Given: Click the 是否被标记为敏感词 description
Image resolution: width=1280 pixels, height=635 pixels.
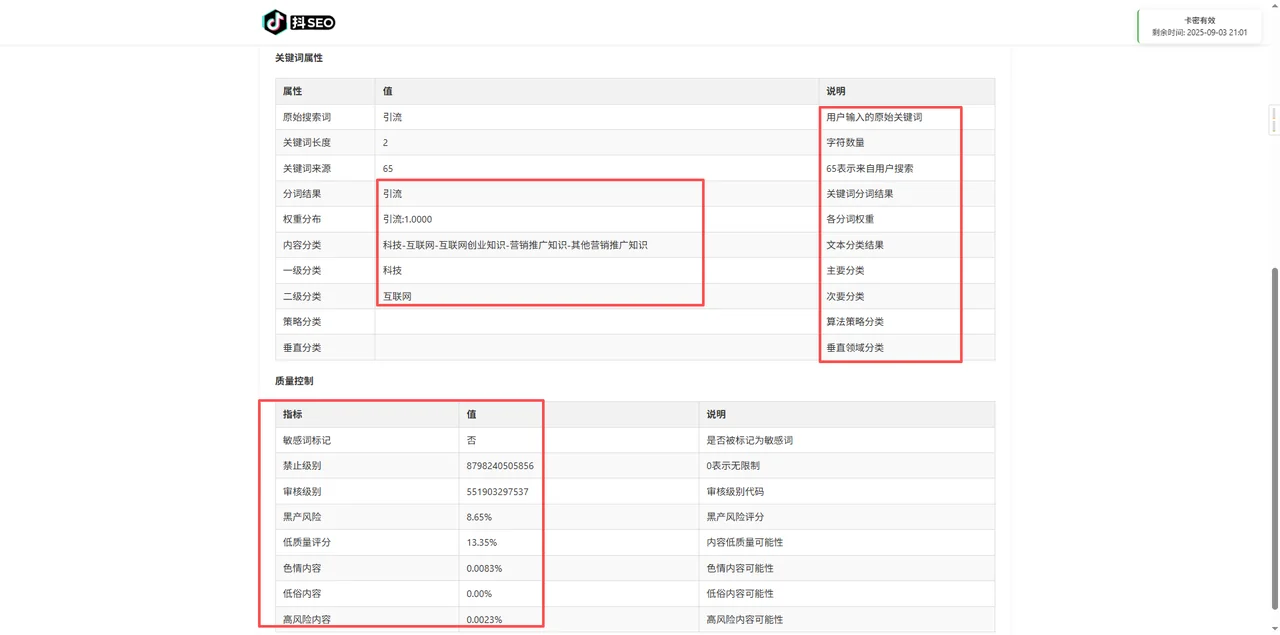Looking at the screenshot, I should click(750, 440).
